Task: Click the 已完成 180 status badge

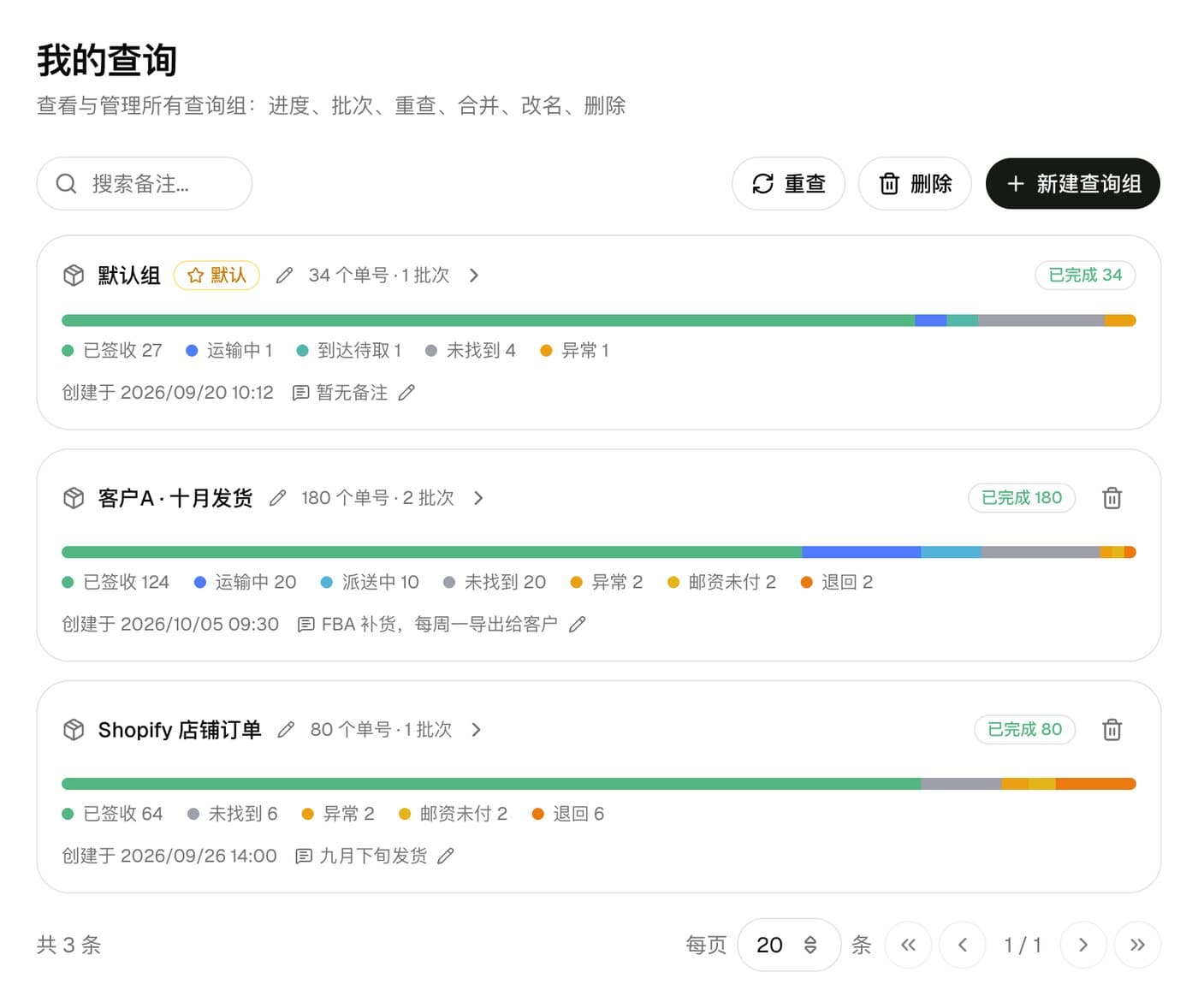Action: click(x=1022, y=498)
